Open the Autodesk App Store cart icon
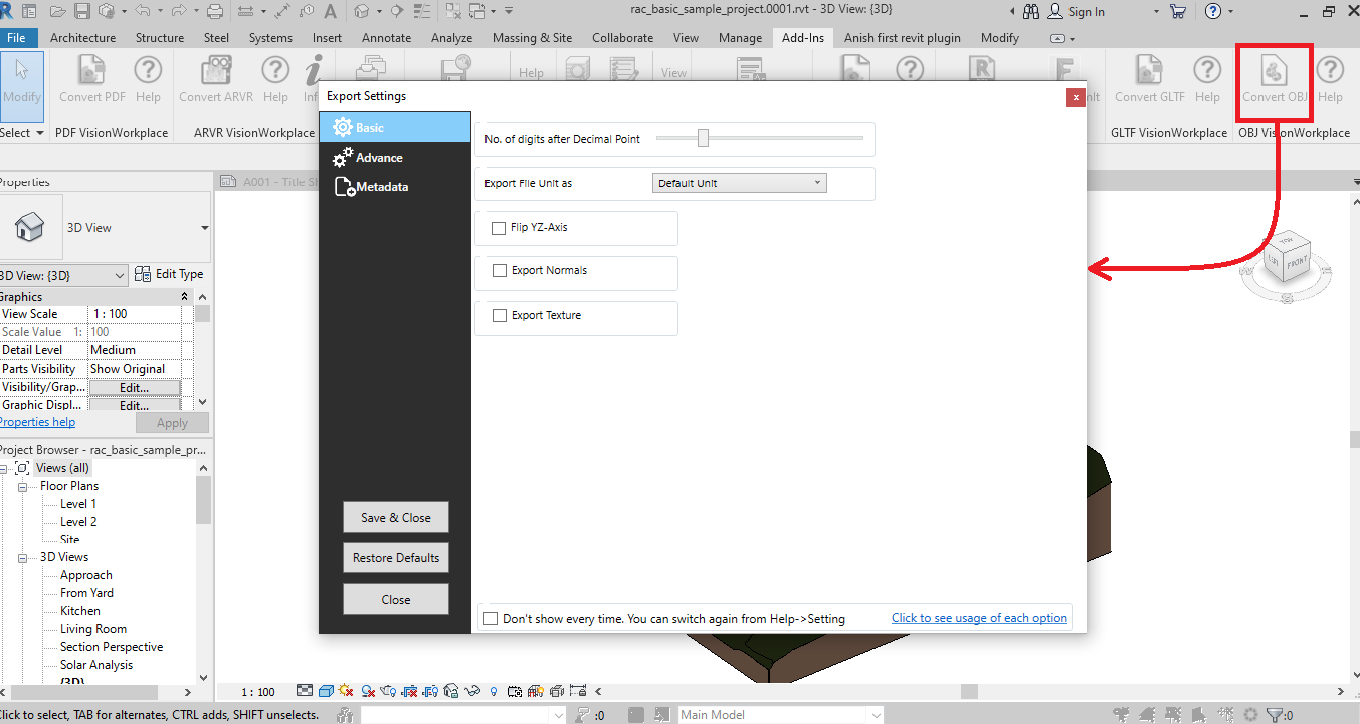1360x724 pixels. pyautogui.click(x=1178, y=12)
